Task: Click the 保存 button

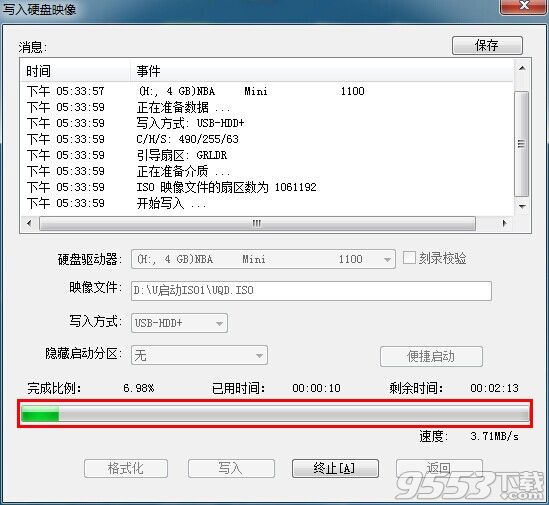Action: [x=487, y=46]
